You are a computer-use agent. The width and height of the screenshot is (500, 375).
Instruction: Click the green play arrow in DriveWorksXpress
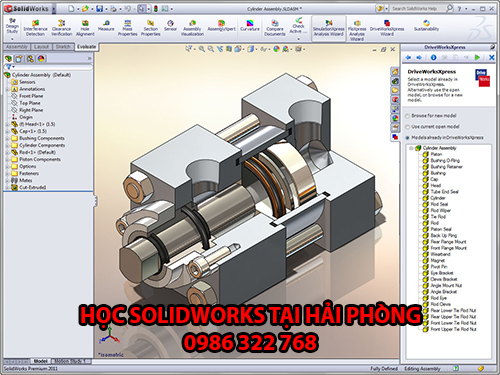pyautogui.click(x=477, y=57)
